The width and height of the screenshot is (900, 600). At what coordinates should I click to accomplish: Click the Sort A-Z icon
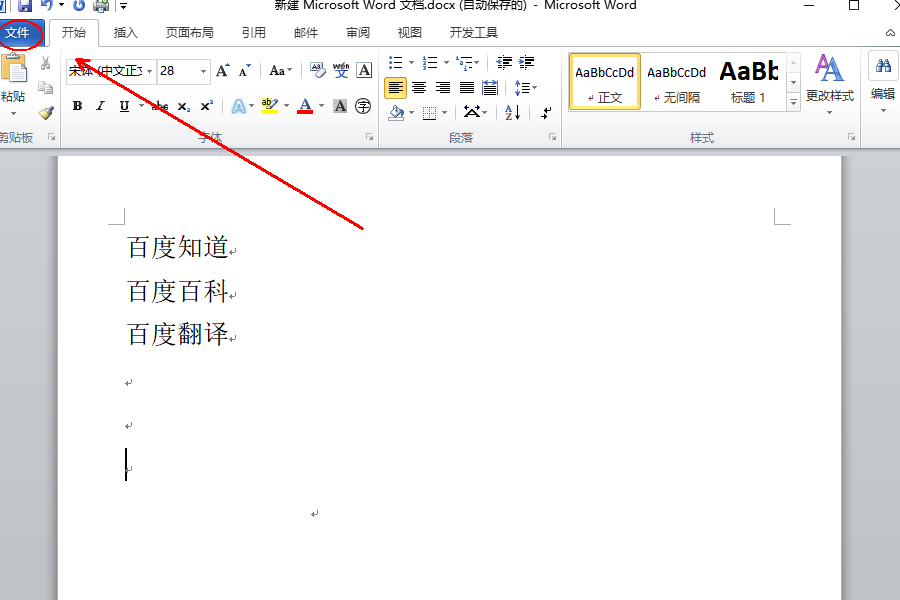pyautogui.click(x=513, y=113)
